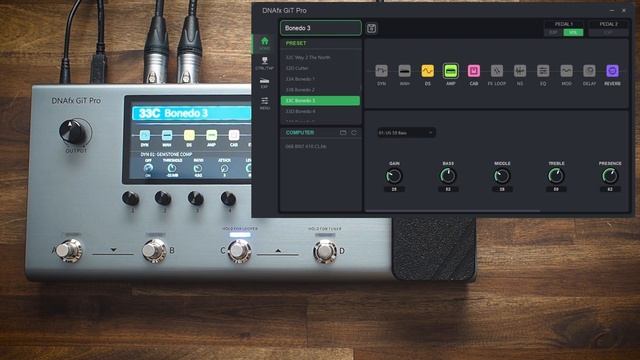The height and width of the screenshot is (360, 640).
Task: Click the save preset icon
Action: pos(371,28)
